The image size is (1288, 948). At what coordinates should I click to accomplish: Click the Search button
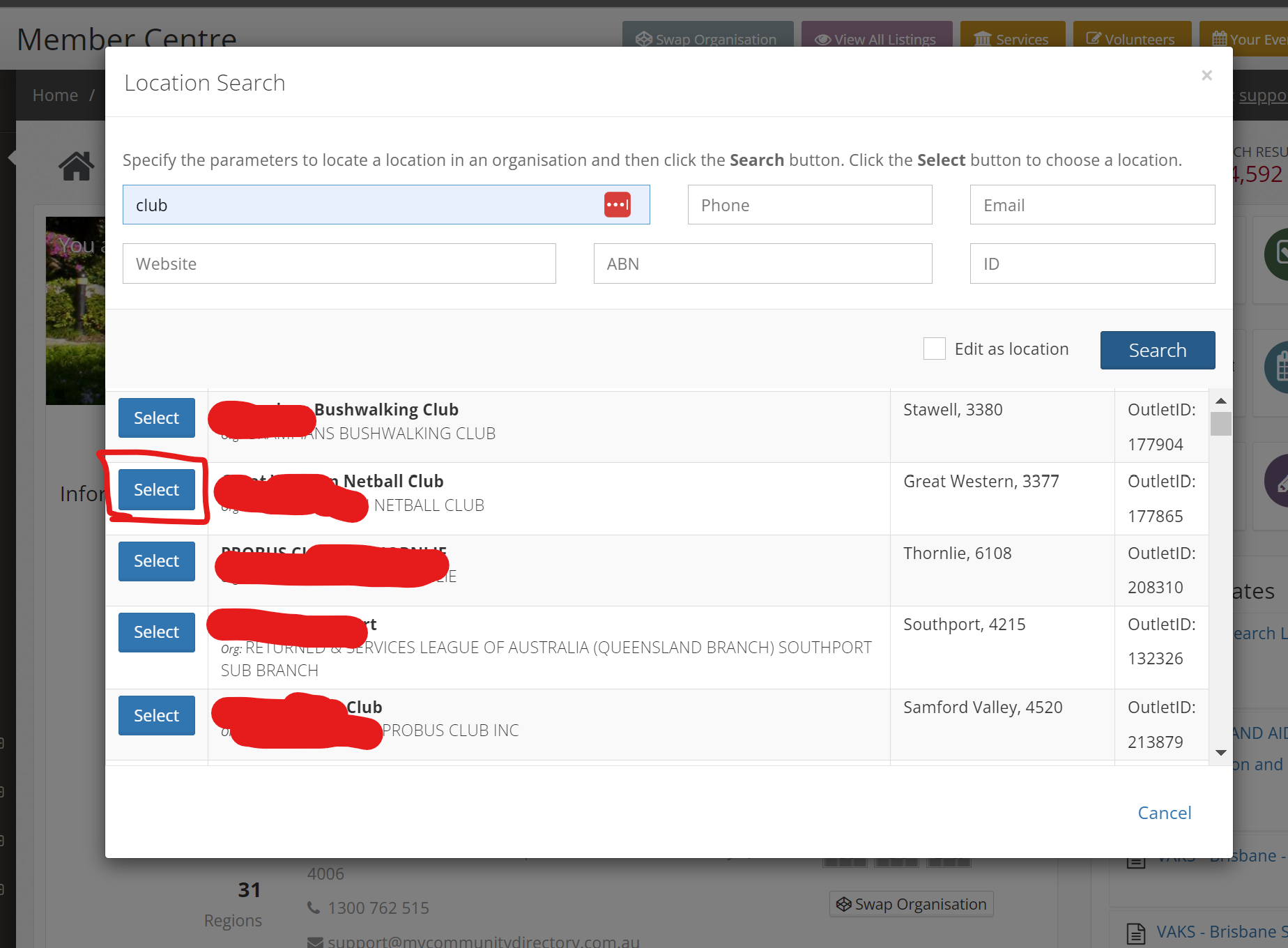1157,350
